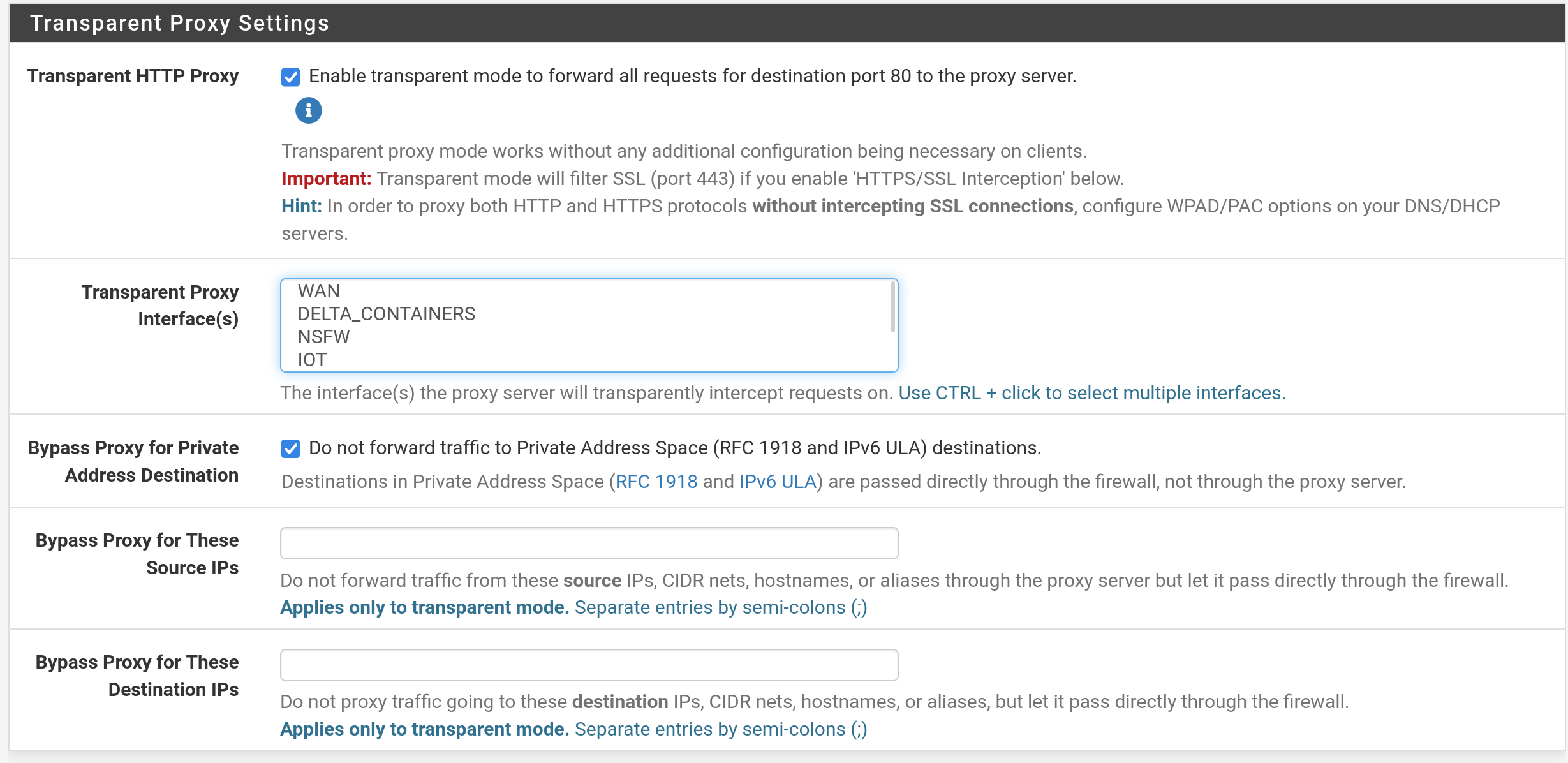Click the red Important: warning text

tap(326, 179)
